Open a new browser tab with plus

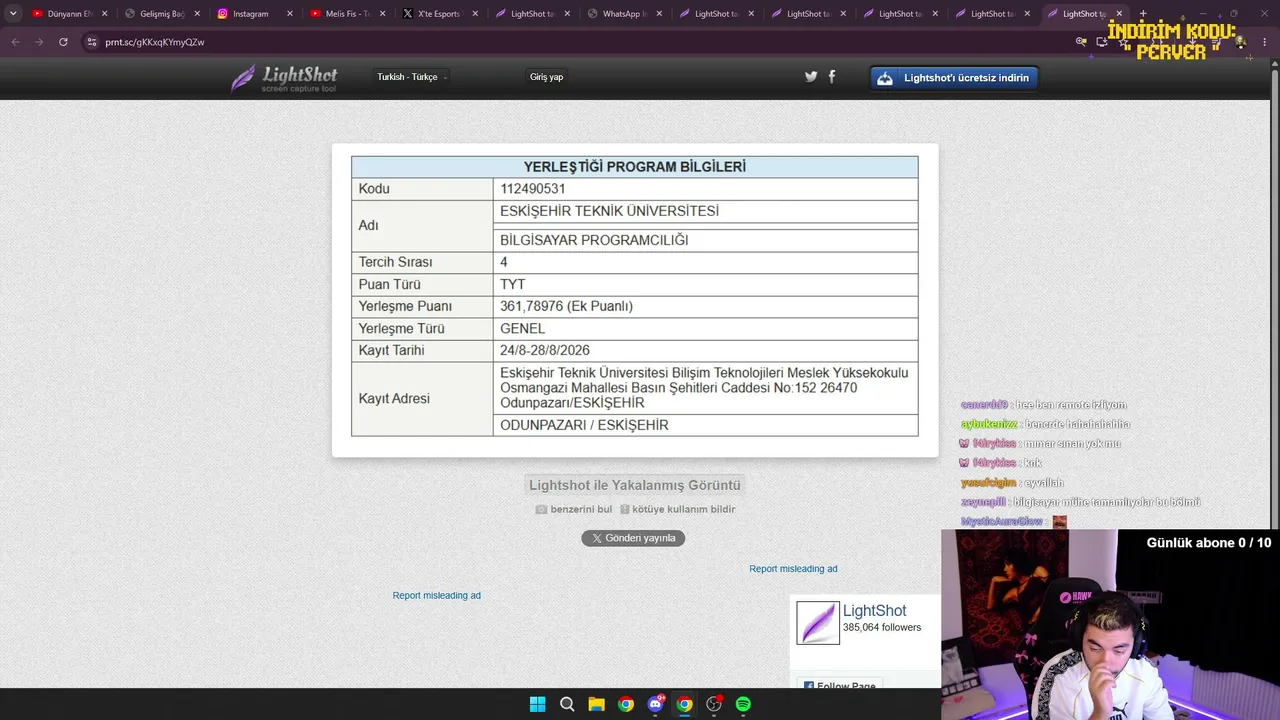1143,14
